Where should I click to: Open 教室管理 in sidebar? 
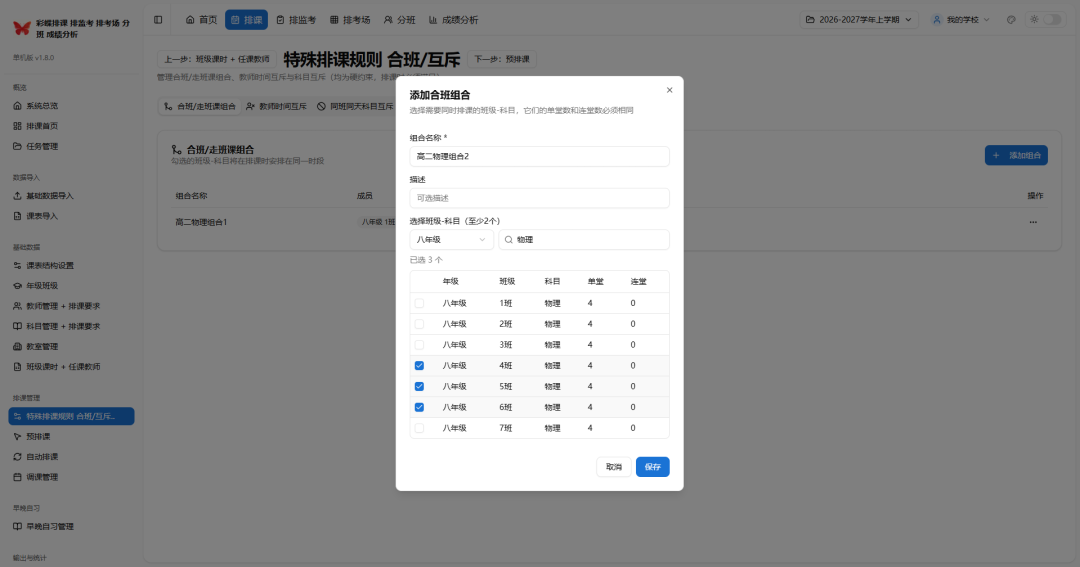[x=71, y=347]
